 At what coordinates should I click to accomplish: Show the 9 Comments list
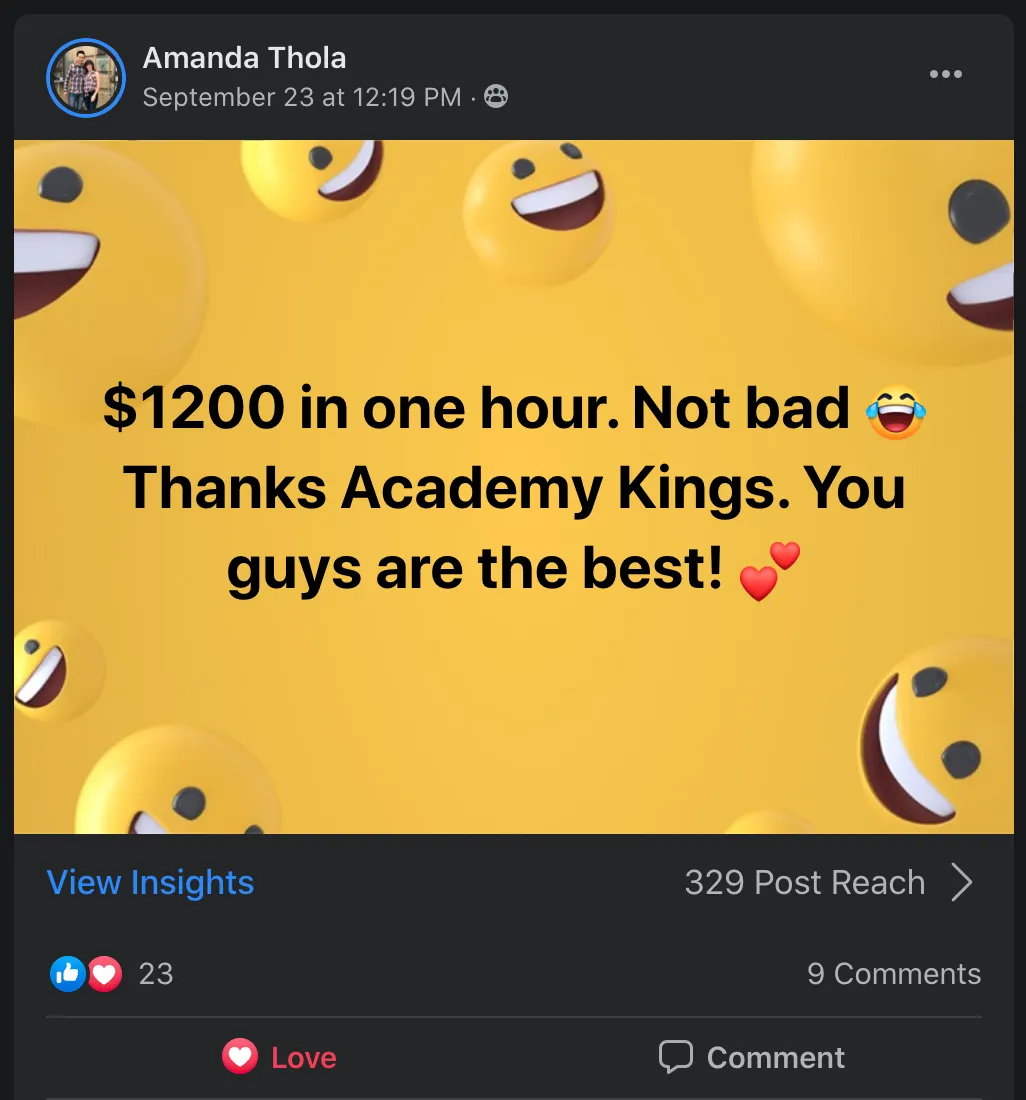coord(893,973)
